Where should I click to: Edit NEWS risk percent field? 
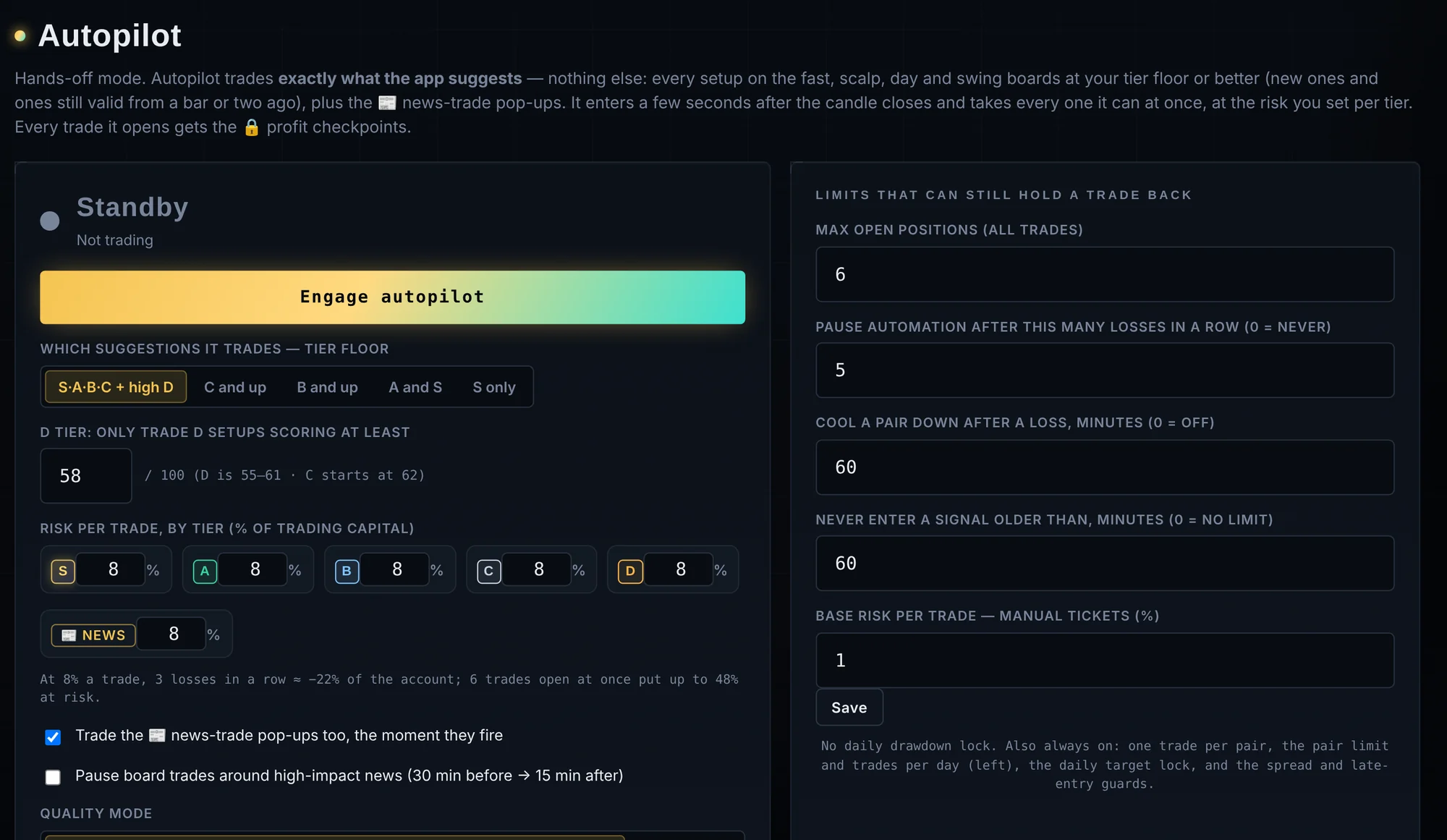coord(171,634)
